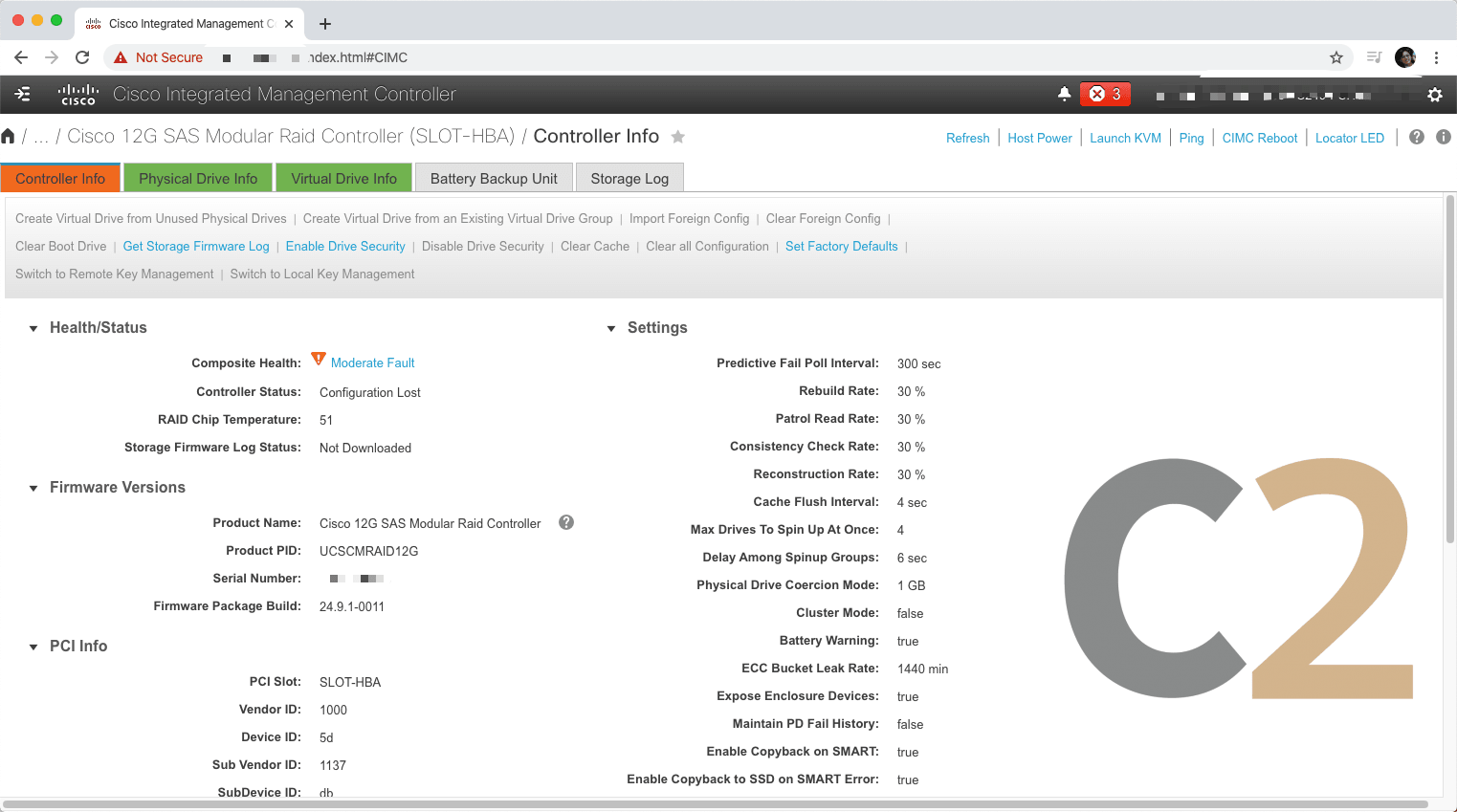Click Clear all Configuration
This screenshot has width=1457, height=812.
click(707, 246)
